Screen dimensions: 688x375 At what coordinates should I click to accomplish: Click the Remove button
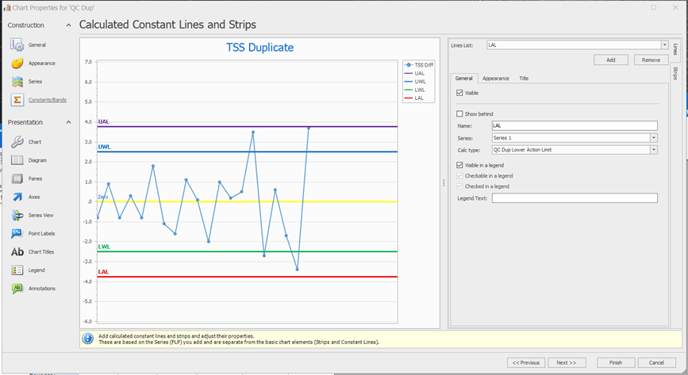tap(651, 60)
